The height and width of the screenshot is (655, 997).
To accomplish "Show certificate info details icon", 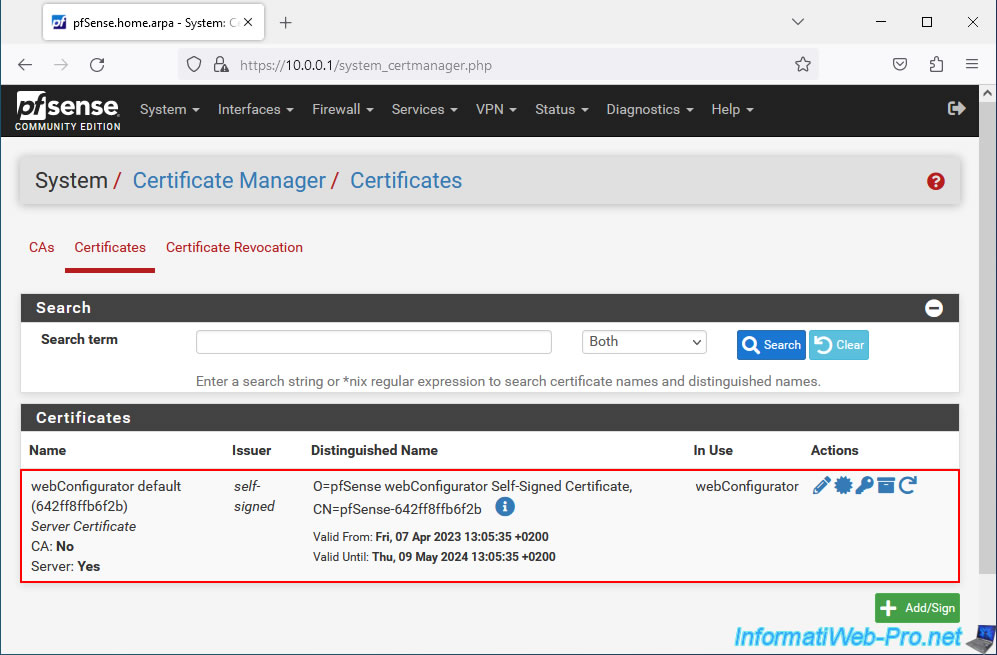I will tap(505, 507).
